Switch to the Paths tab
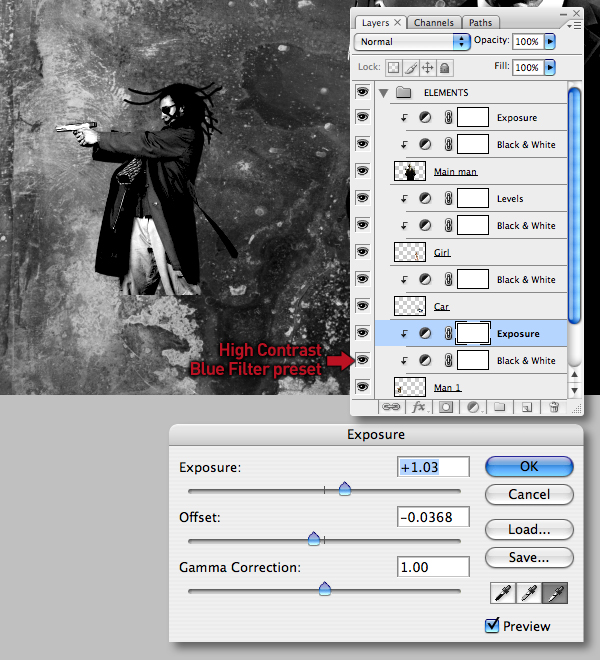The image size is (600, 660). click(480, 23)
